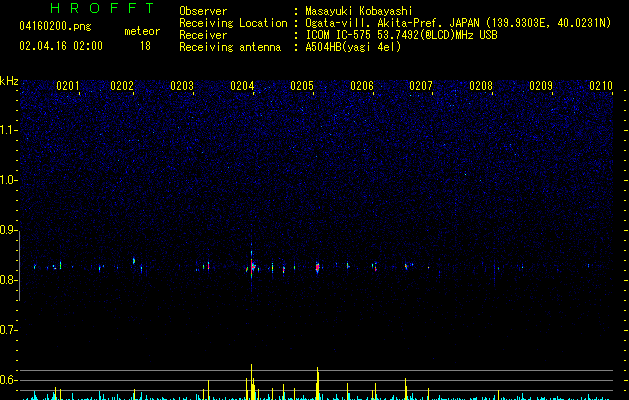Click the red meteor echo just after 0205

[317, 267]
